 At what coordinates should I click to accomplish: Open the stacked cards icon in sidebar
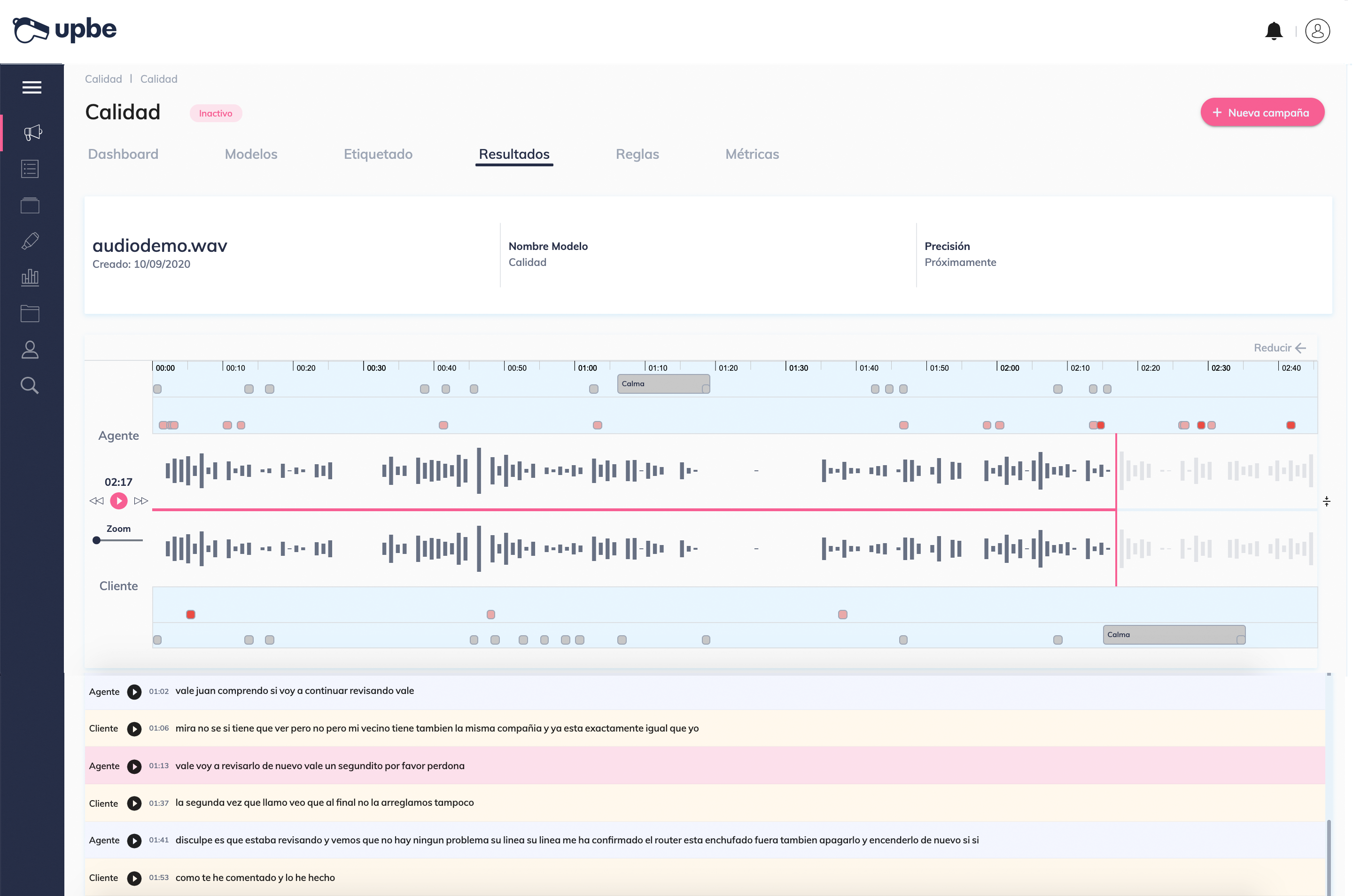30,205
